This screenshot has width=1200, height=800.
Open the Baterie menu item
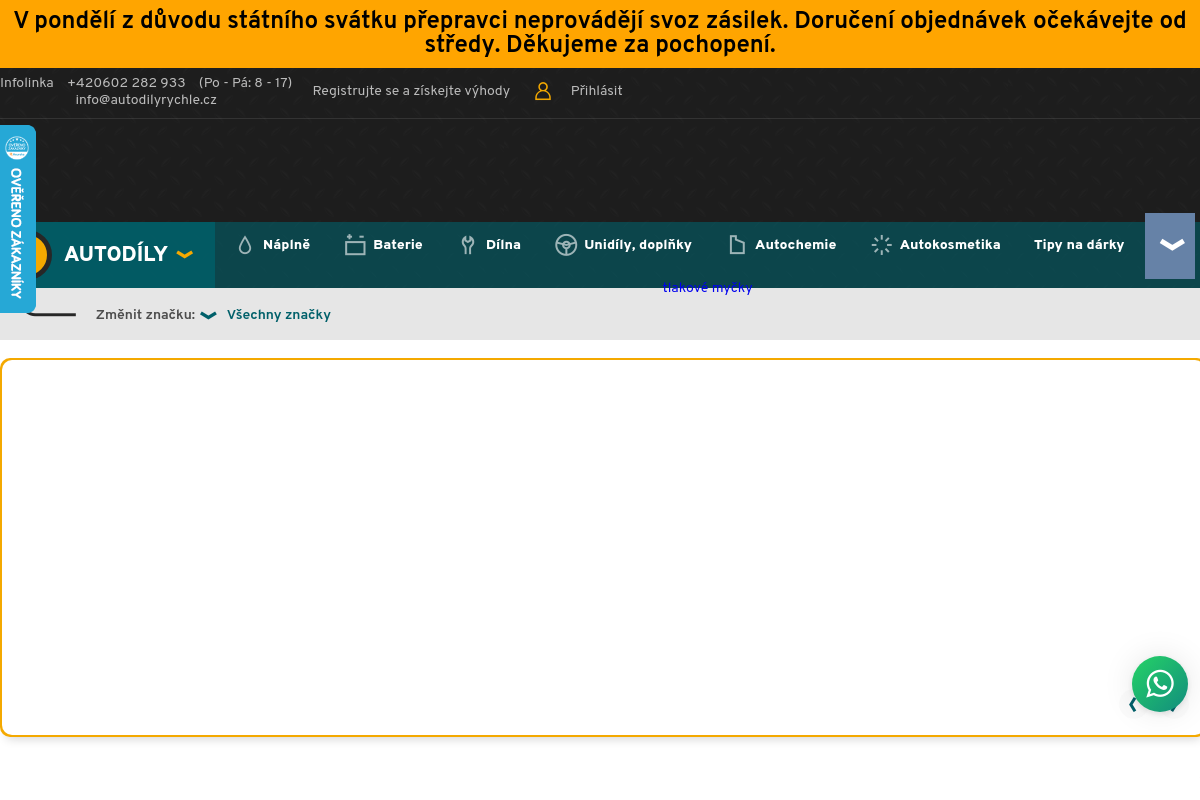click(x=398, y=245)
